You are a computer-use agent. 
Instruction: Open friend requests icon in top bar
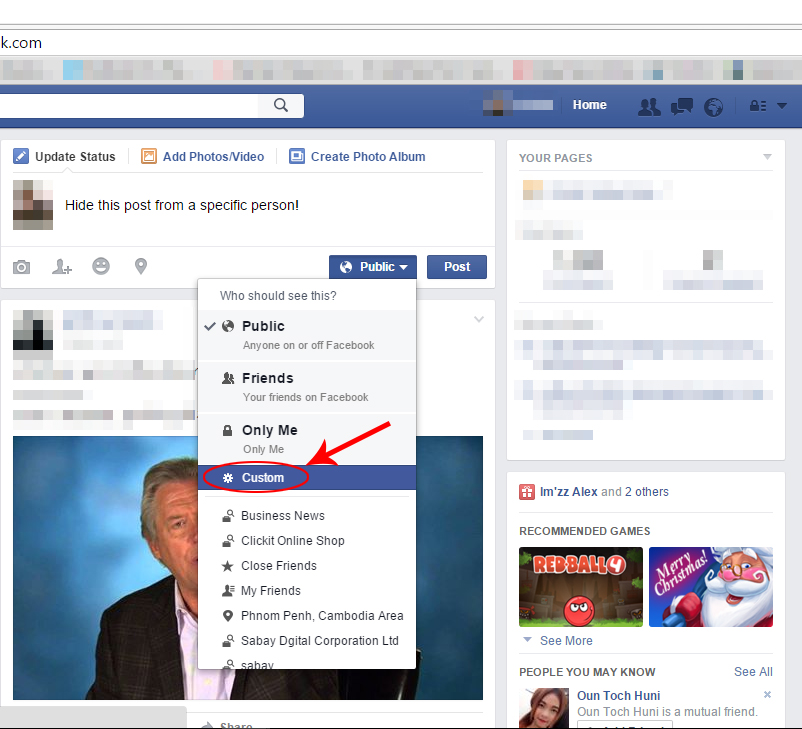coord(649,106)
